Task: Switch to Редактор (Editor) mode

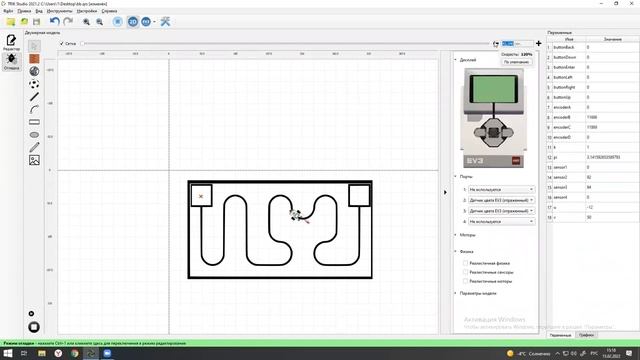Action: click(x=11, y=42)
